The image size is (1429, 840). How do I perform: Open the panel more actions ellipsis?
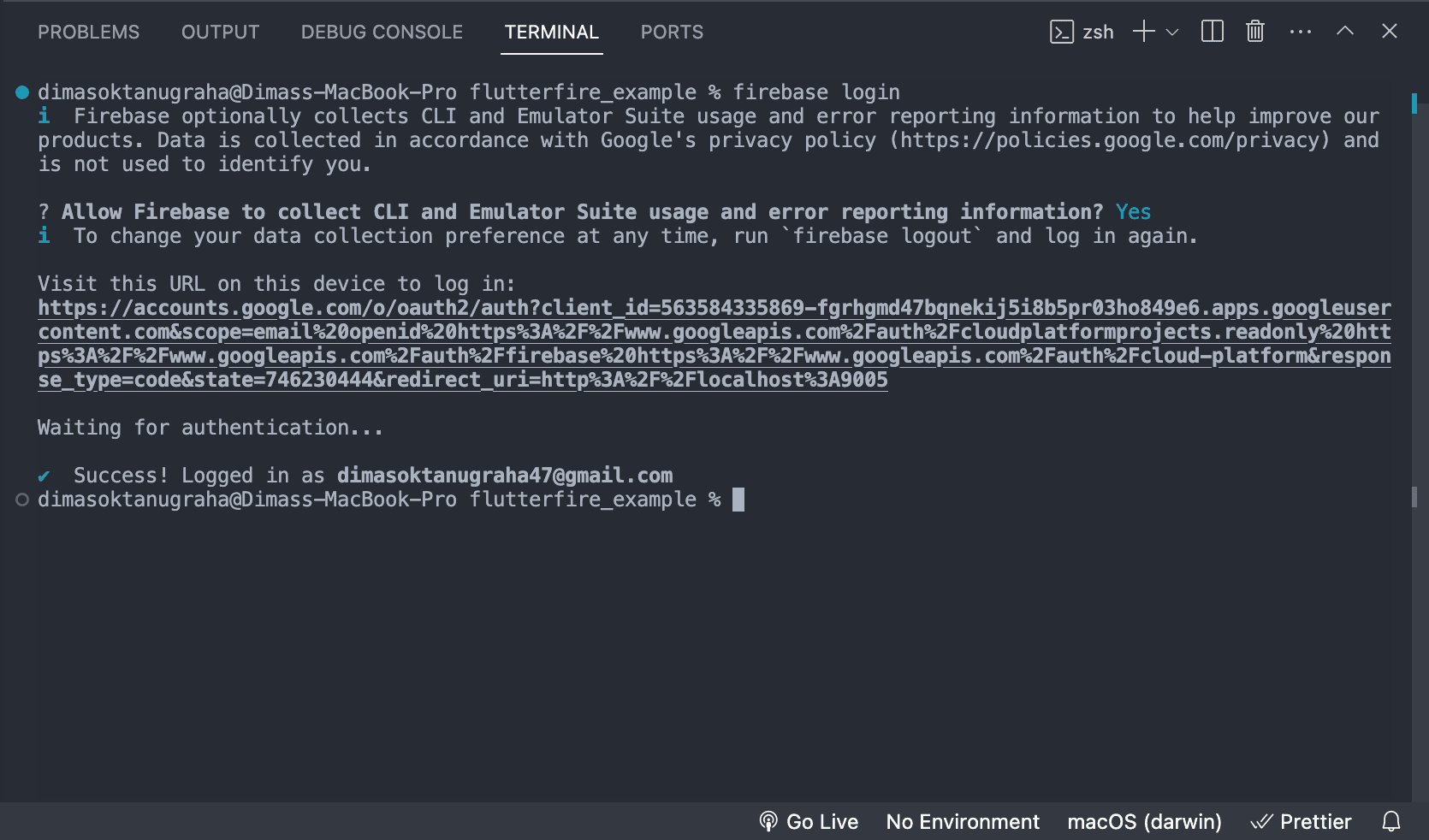point(1301,32)
